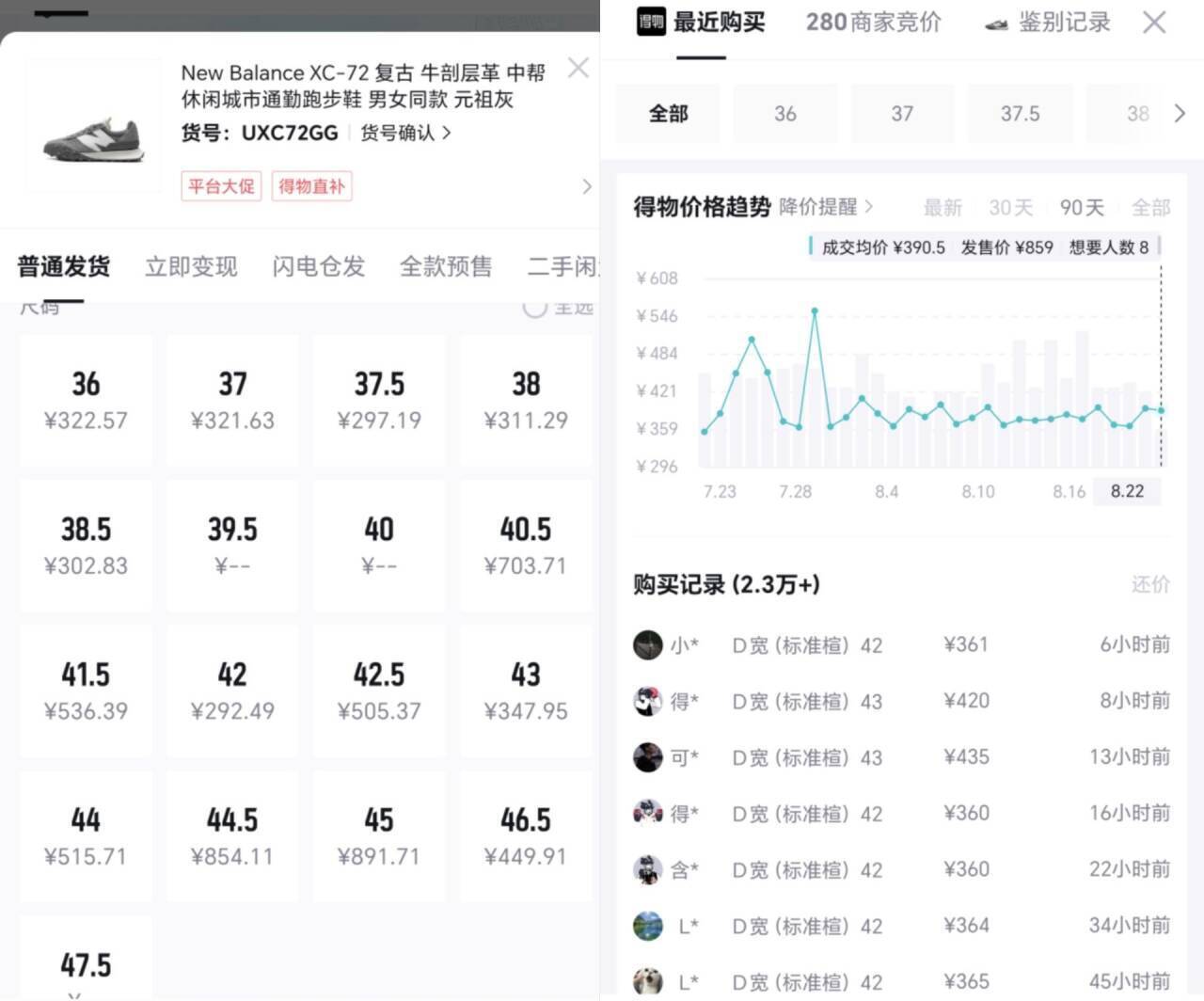Switch to 二手闲置 tab
The image size is (1204, 1001).
(563, 266)
